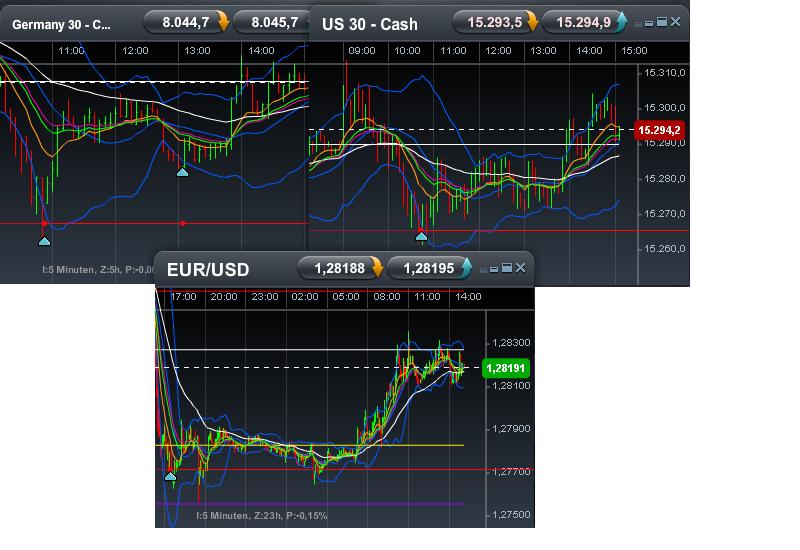Set US 30 chart to large window size
The width and height of the screenshot is (800, 550).
(662, 21)
